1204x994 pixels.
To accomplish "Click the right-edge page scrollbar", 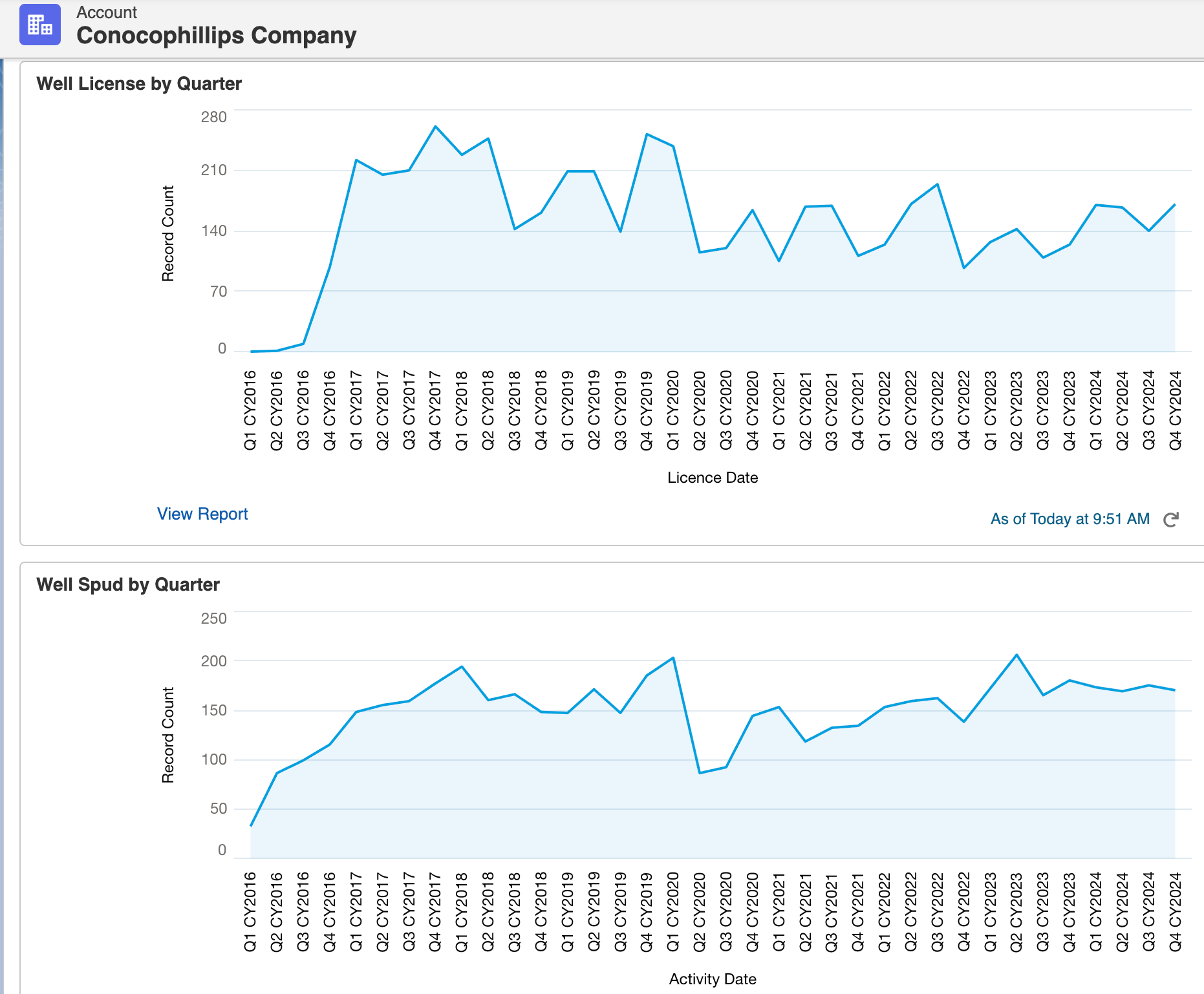I will point(1200,259).
